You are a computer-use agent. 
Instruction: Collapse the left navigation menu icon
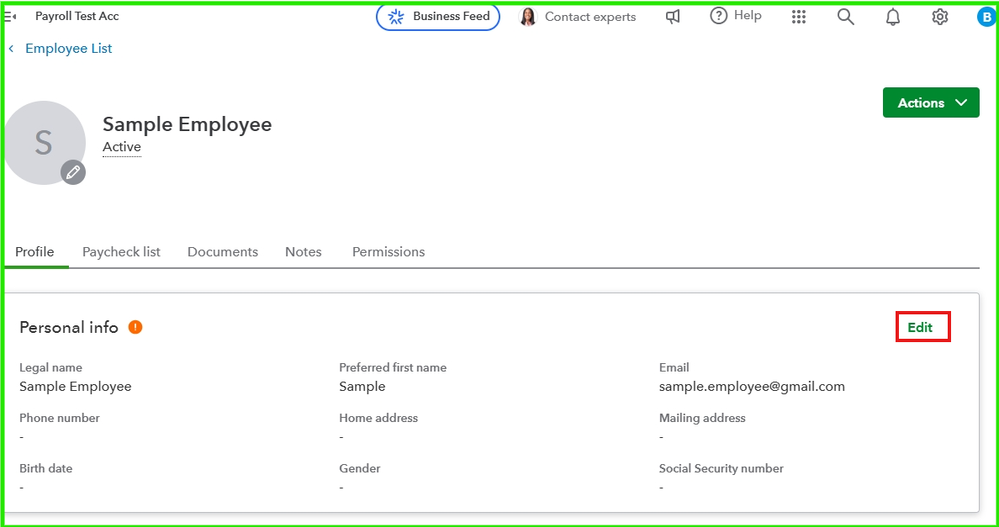click(x=10, y=17)
